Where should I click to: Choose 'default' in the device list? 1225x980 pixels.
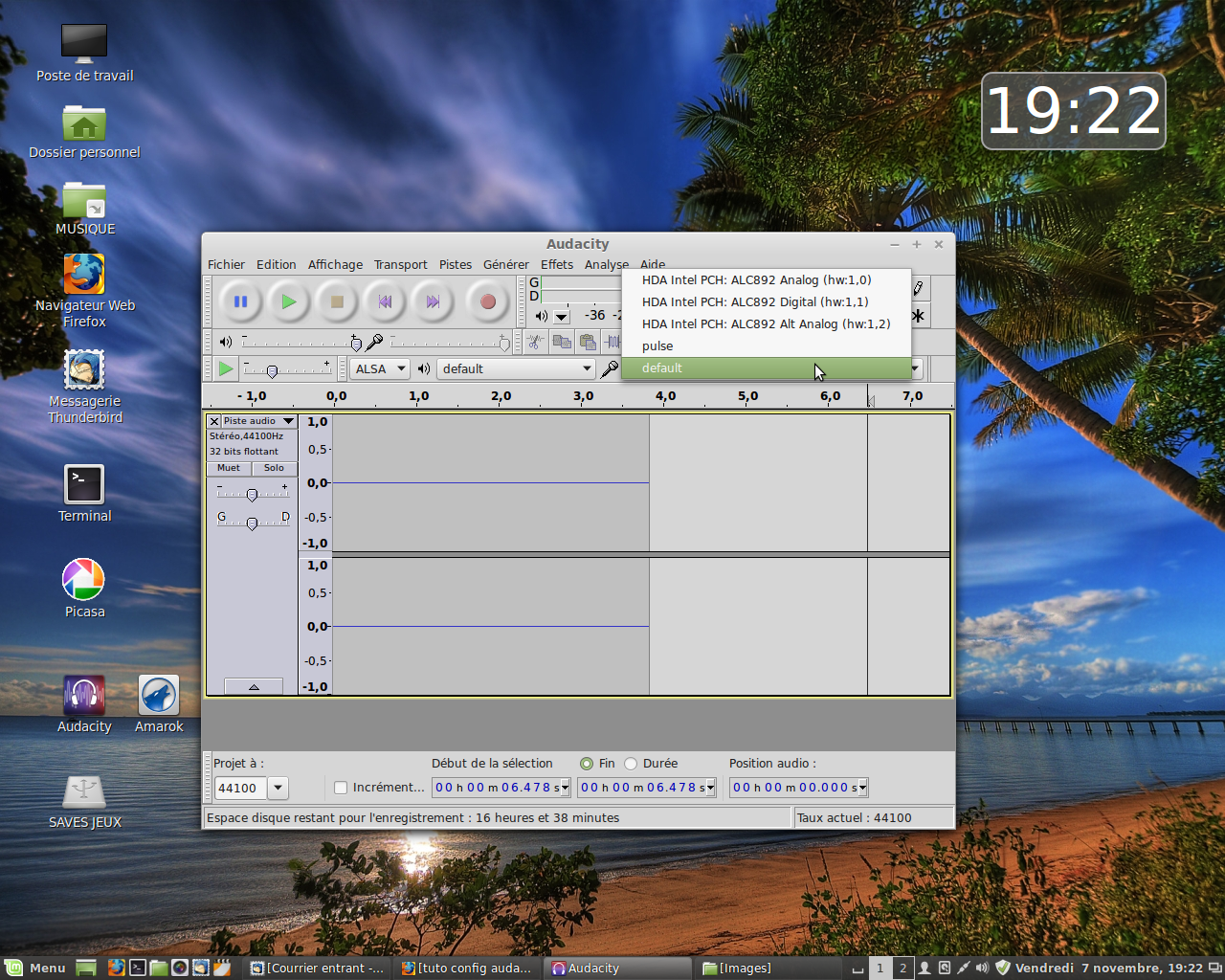click(767, 368)
